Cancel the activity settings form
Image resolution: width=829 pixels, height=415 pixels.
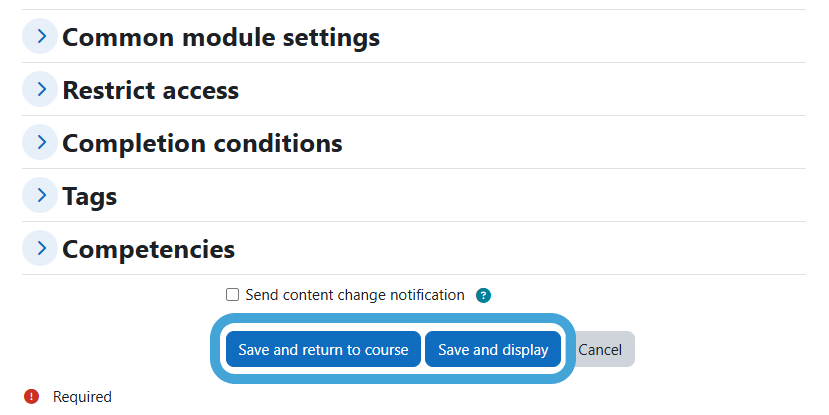[x=600, y=349]
